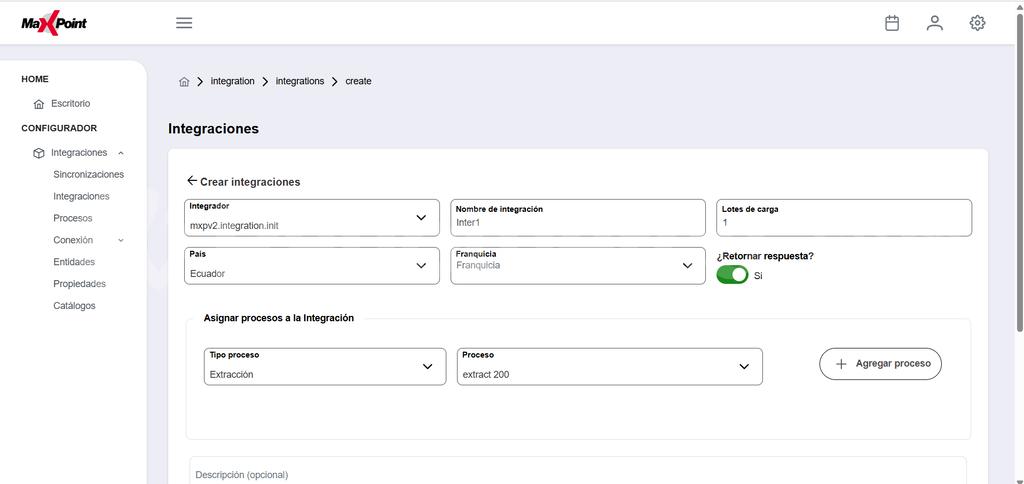Click the Agregar proceso button

click(880, 364)
